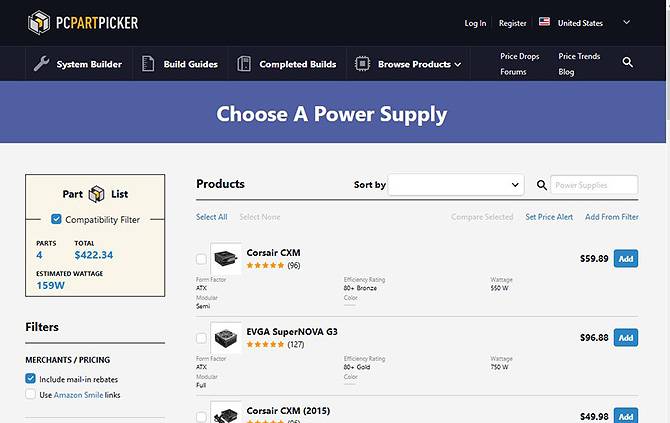Click the EVGA SuperNOVA G3 star rating

tap(265, 344)
